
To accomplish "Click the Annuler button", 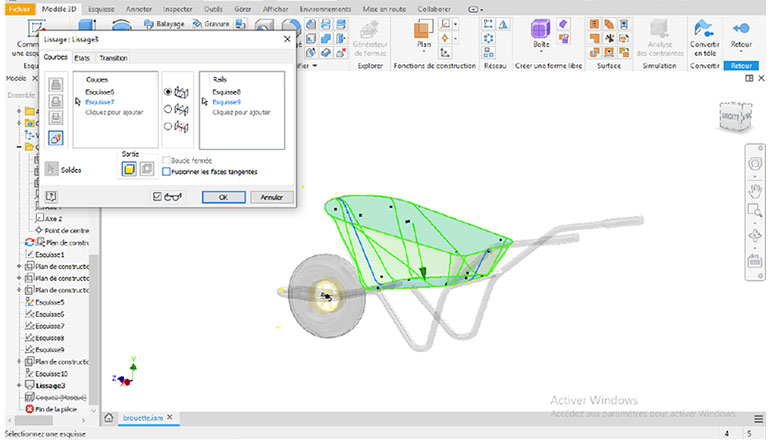I will click(x=271, y=197).
